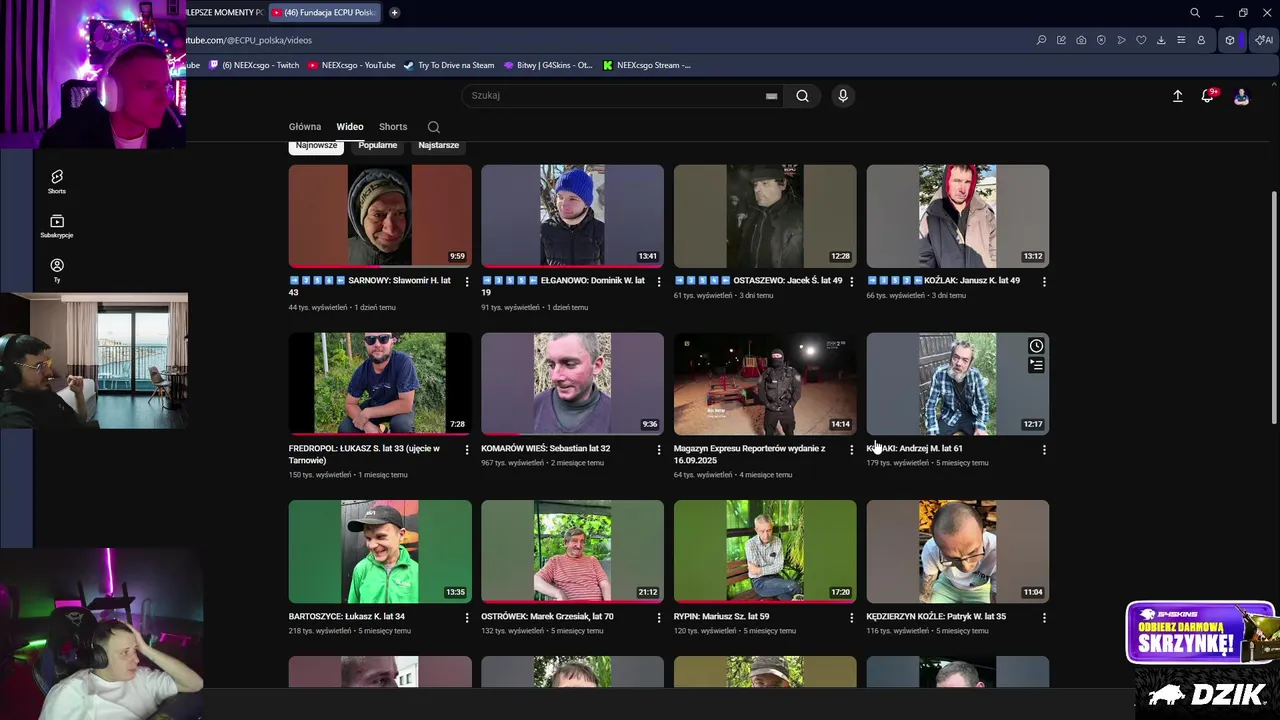Take a snapshot with the camera icon

[x=1081, y=40]
